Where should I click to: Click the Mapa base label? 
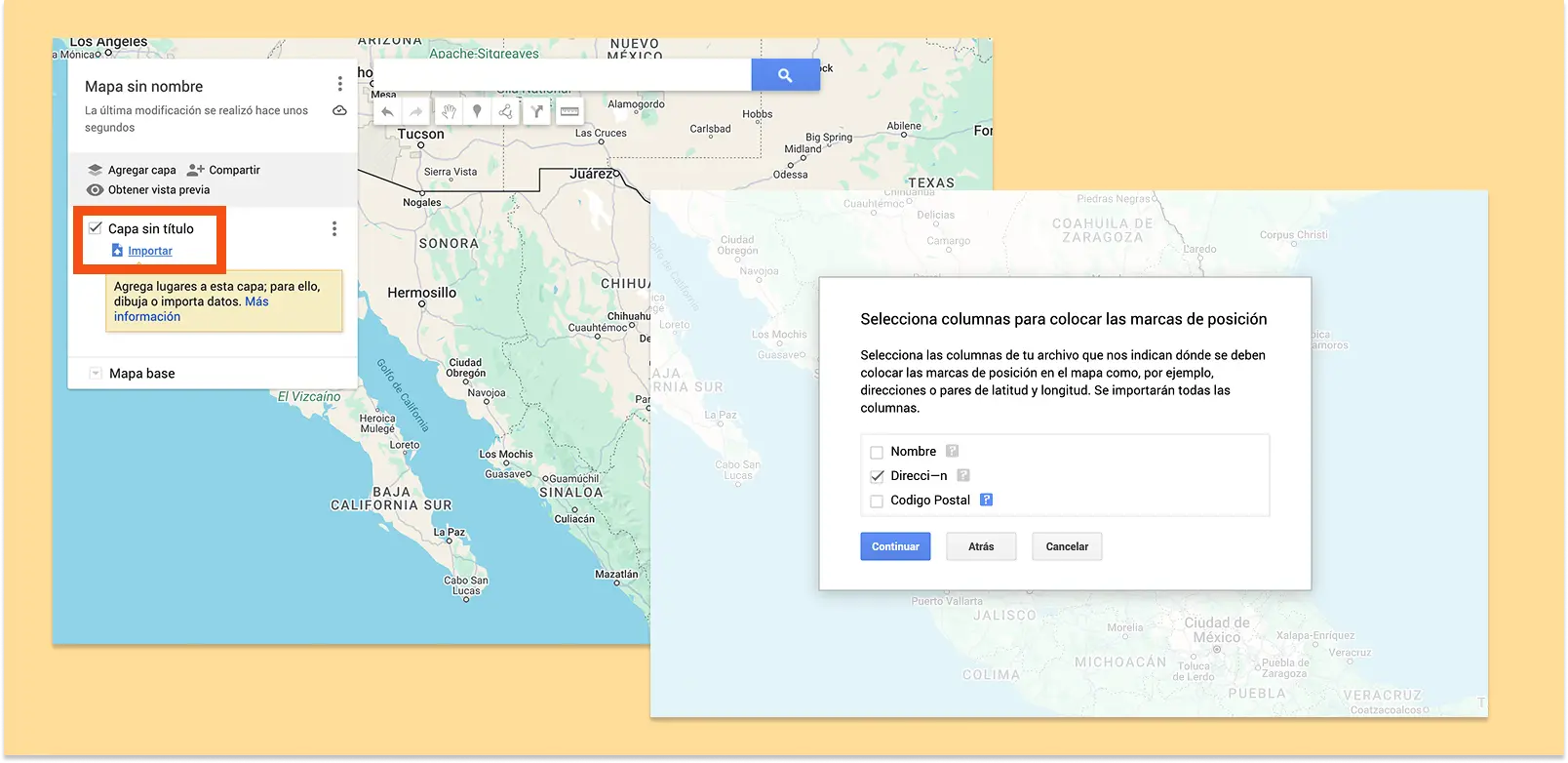click(x=142, y=374)
